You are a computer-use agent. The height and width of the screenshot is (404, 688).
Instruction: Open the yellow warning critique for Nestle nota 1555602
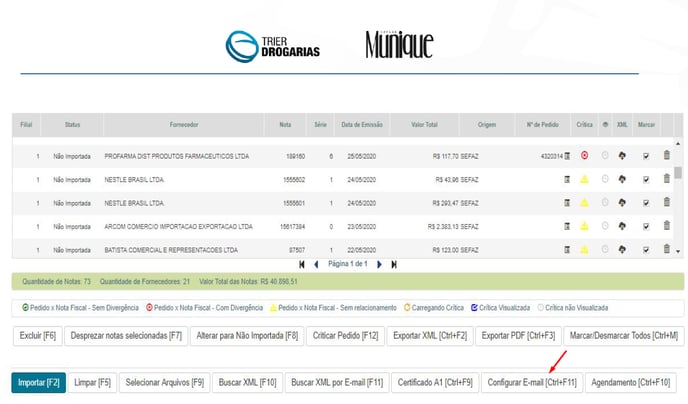[x=584, y=179]
